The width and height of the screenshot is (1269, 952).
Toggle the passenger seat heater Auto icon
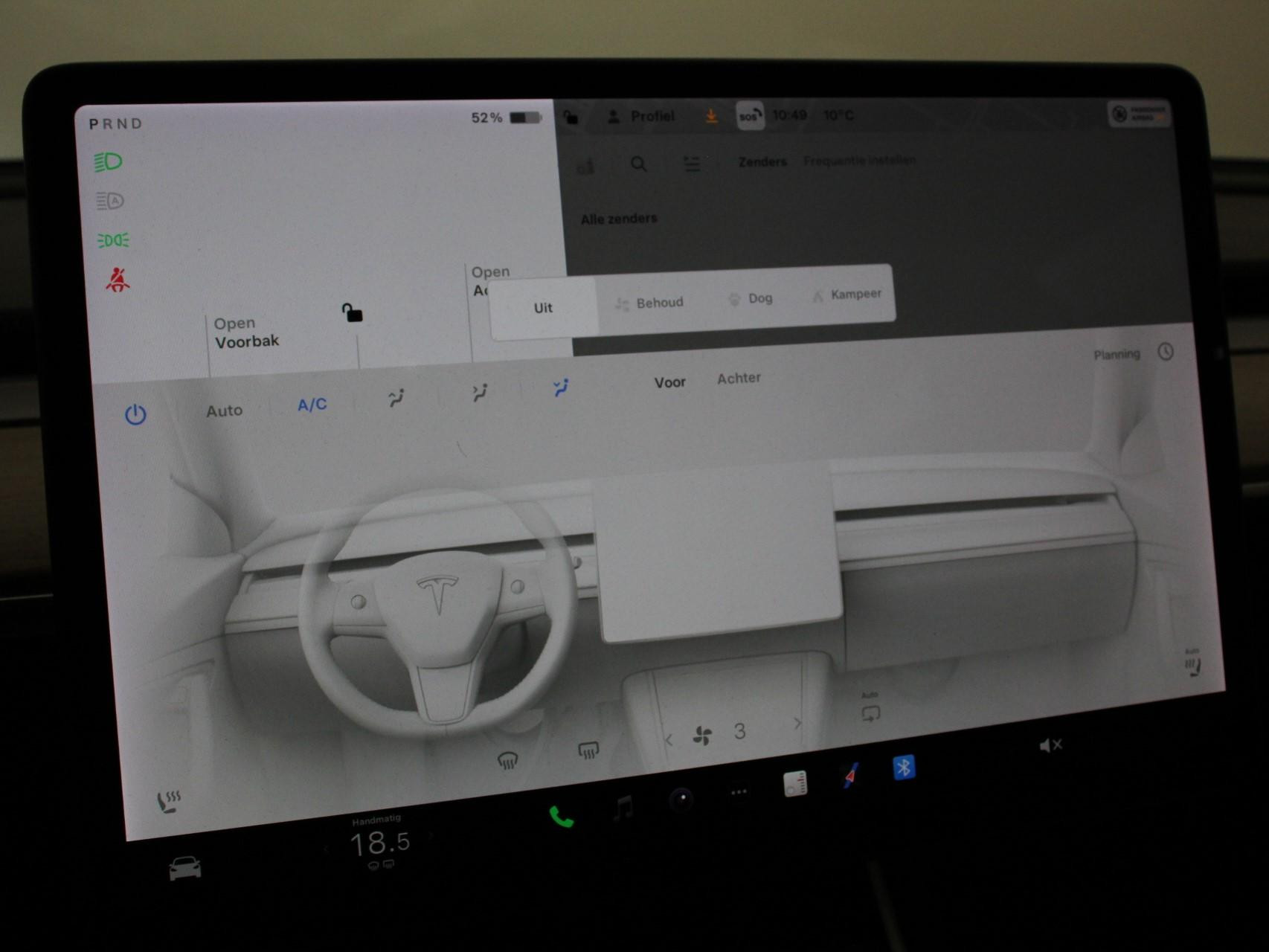1192,664
